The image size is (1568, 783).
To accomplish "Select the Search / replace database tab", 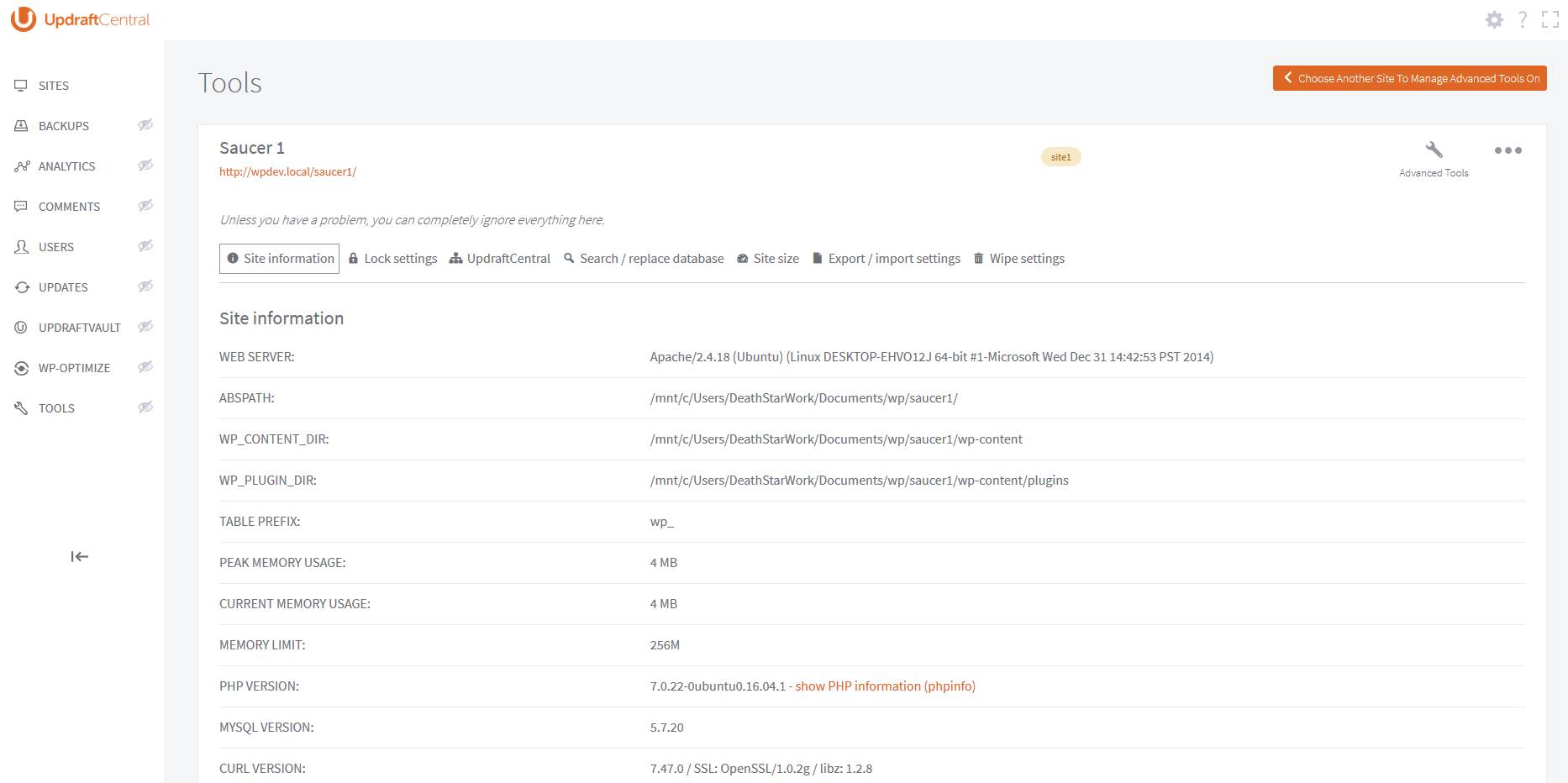I will pos(644,259).
